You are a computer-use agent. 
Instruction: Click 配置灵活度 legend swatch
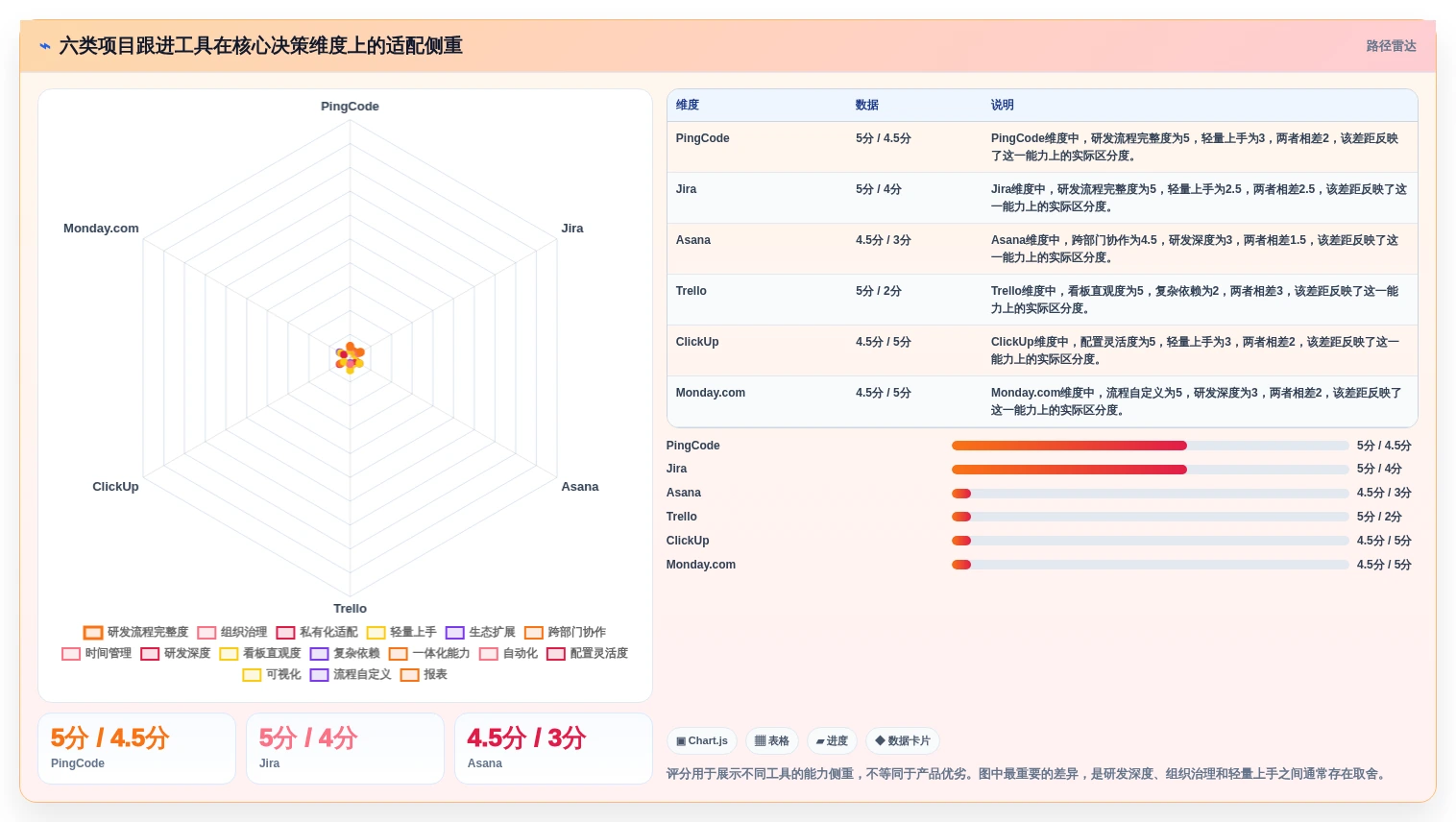556,653
